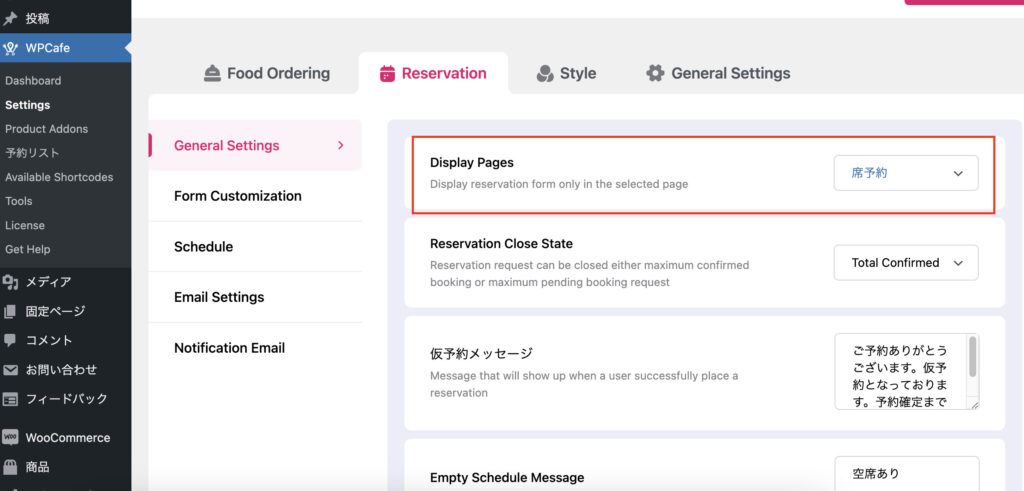Click the comment bubble icon beside コメント
The height and width of the screenshot is (491, 1024).
click(11, 340)
